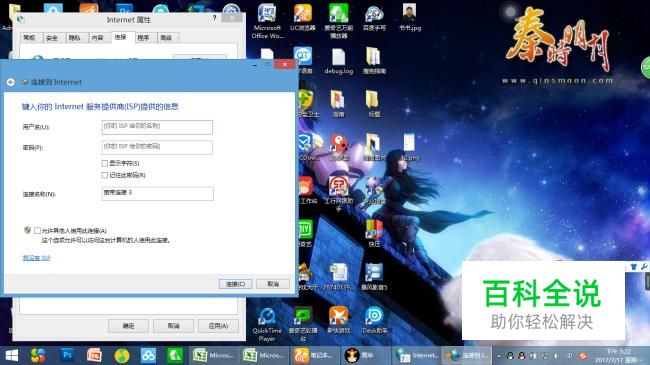Open the 内容 tab in Internet 属性

point(97,38)
